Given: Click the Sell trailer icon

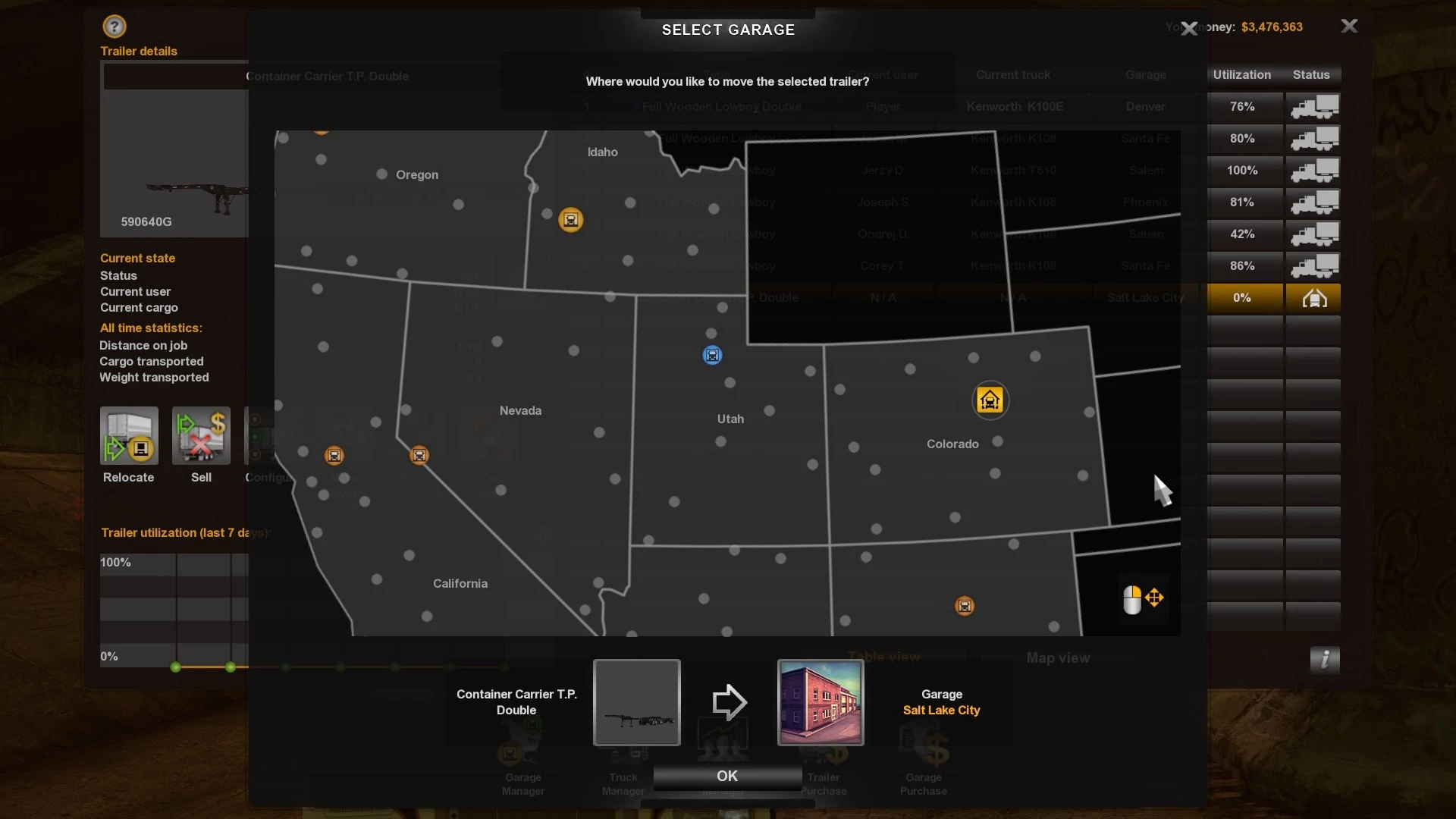Looking at the screenshot, I should (x=201, y=436).
